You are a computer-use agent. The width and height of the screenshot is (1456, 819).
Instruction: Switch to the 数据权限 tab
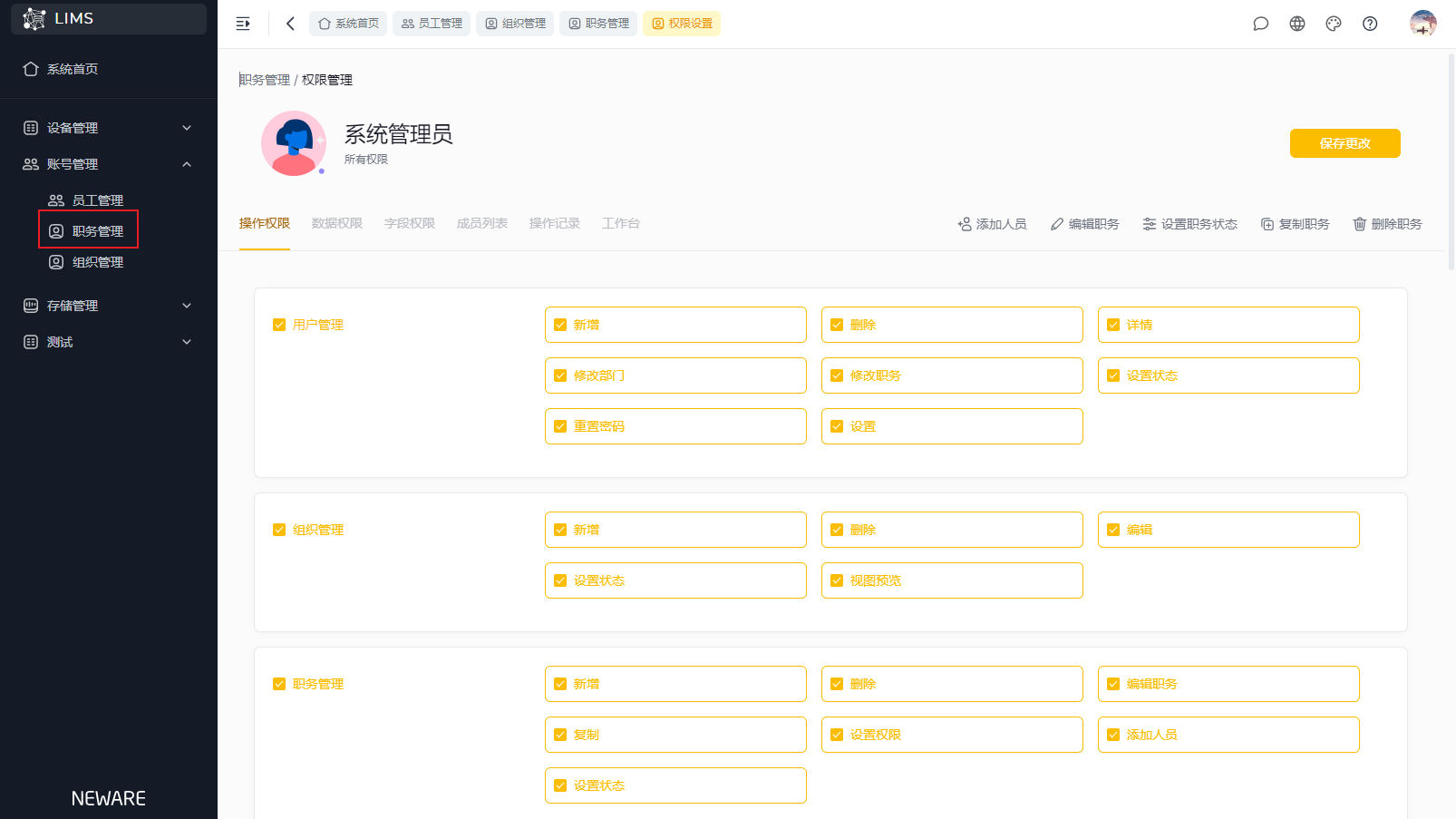(337, 223)
